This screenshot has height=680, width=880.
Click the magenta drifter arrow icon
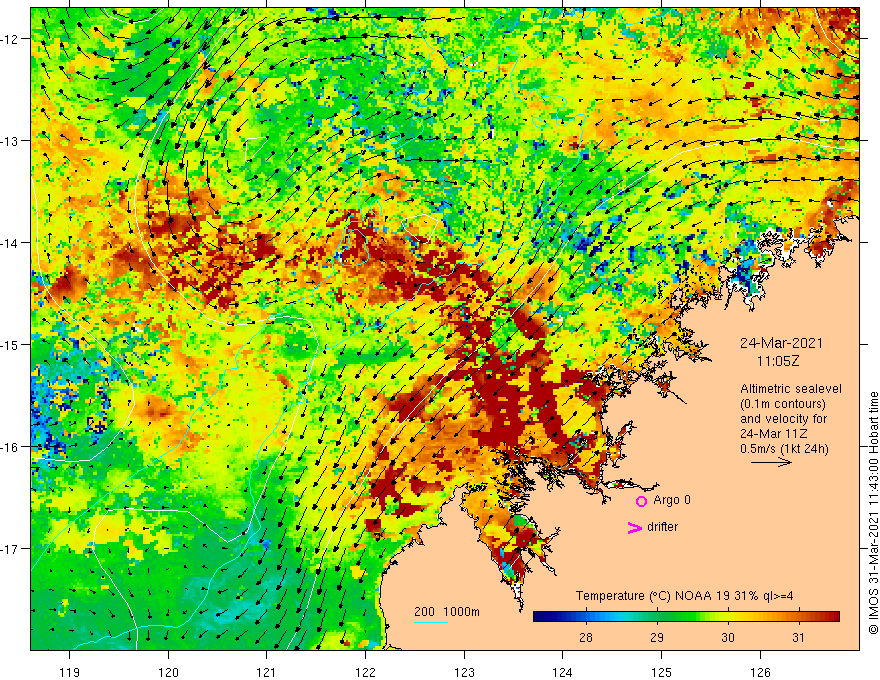click(634, 528)
